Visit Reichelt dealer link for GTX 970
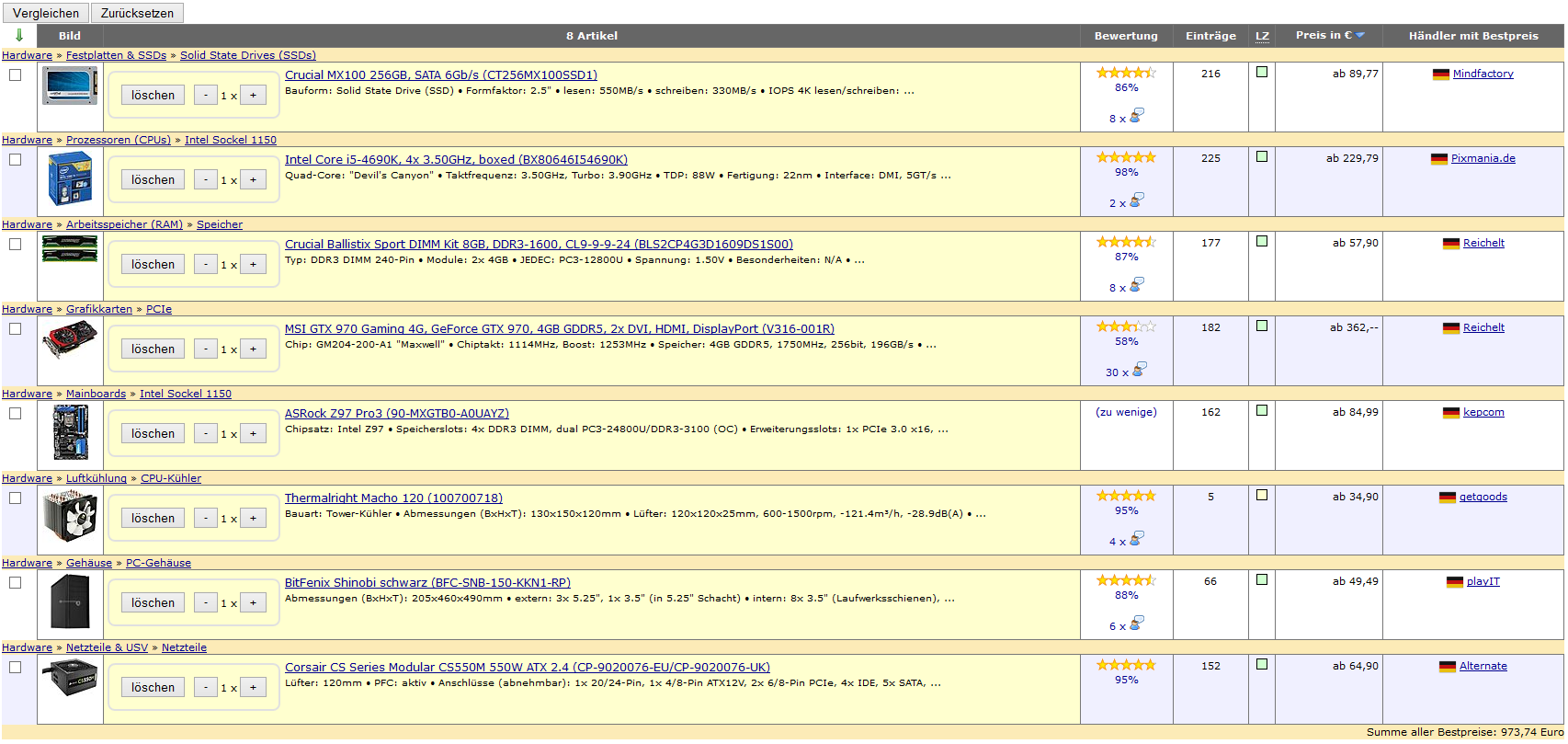The image size is (1568, 744). coord(1483,327)
